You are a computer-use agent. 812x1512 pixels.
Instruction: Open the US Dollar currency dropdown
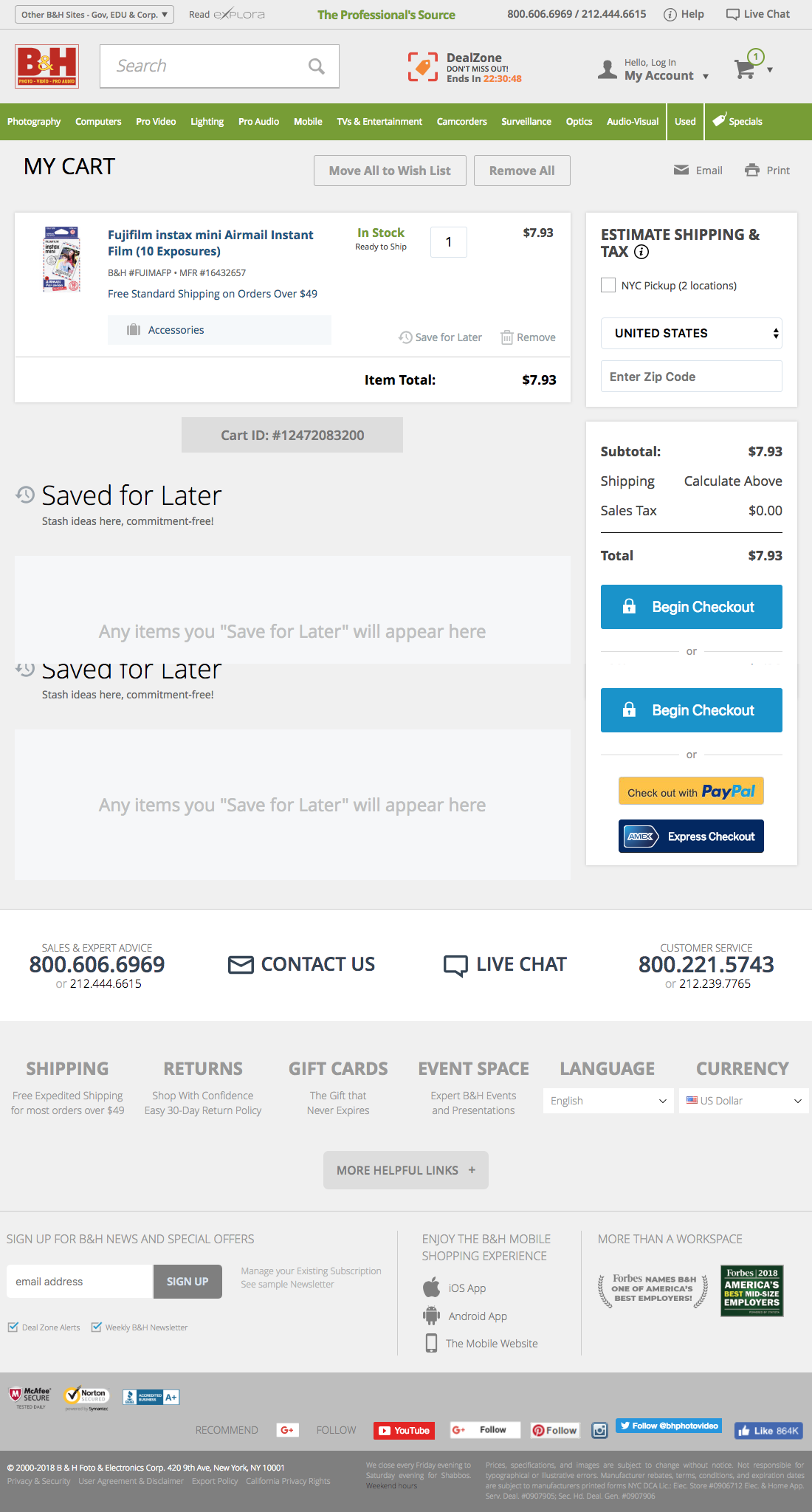[743, 1101]
